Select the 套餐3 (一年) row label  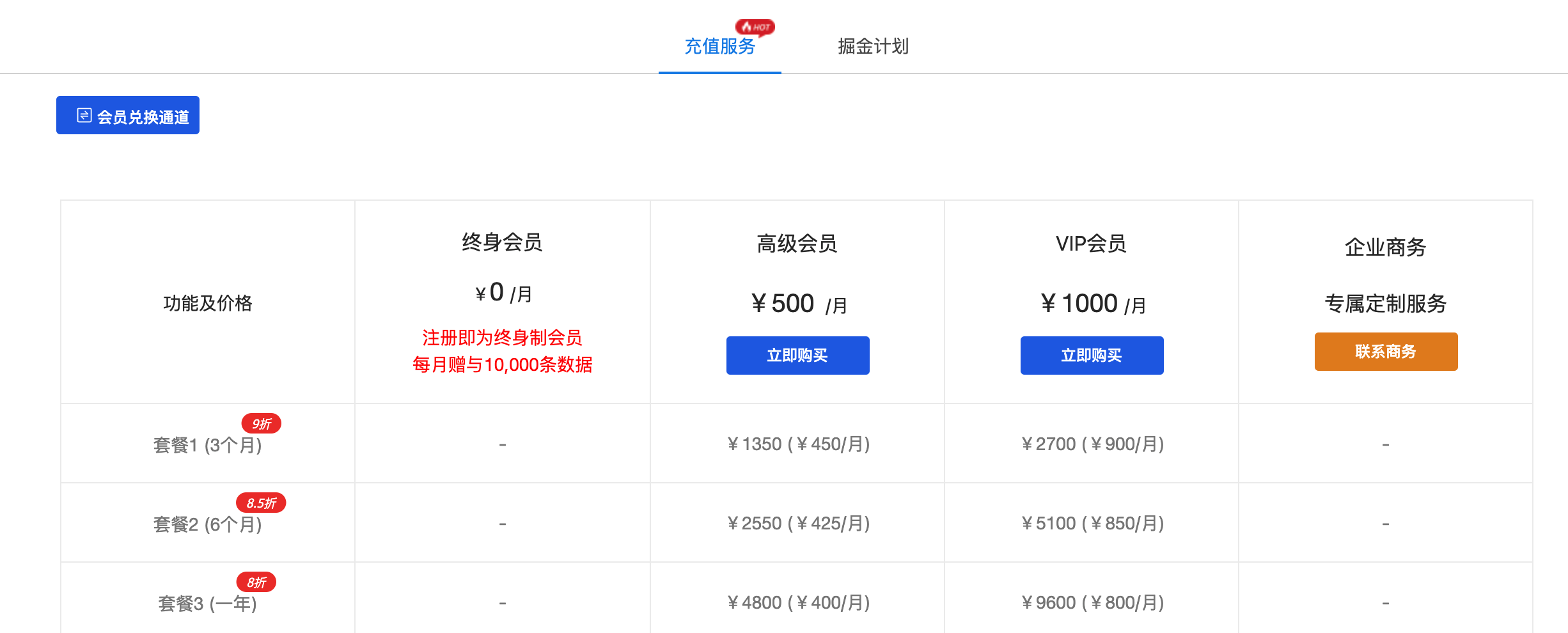pos(208,604)
